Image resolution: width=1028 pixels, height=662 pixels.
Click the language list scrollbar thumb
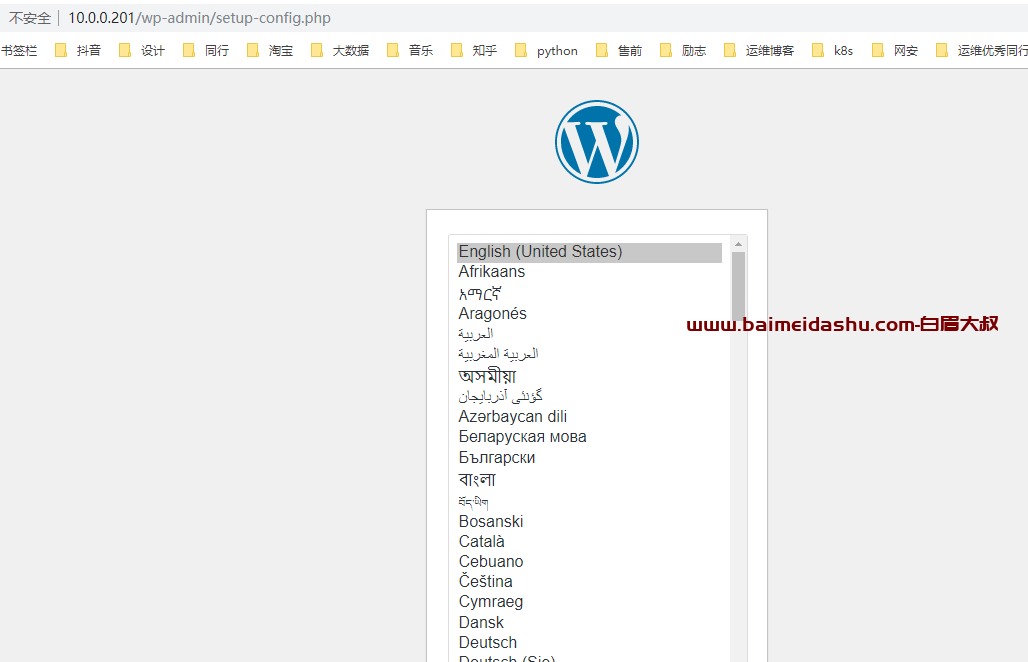738,286
